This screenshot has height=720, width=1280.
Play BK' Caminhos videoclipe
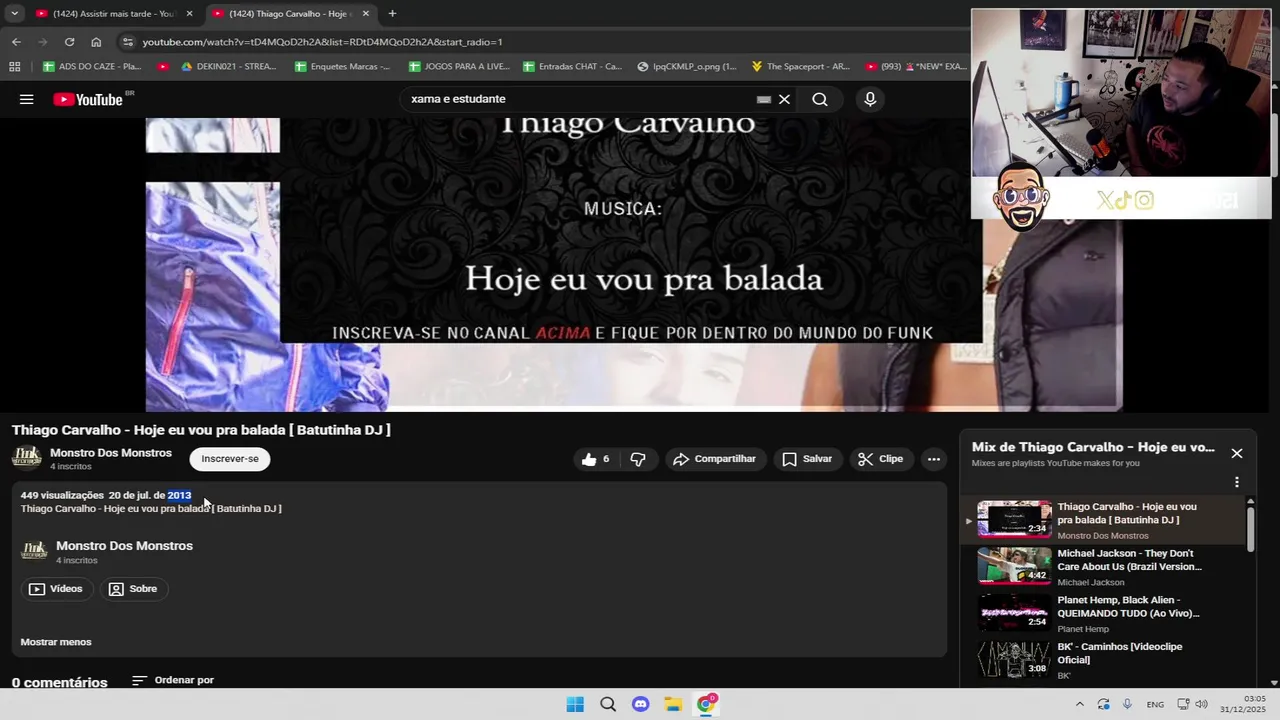coord(1103,660)
